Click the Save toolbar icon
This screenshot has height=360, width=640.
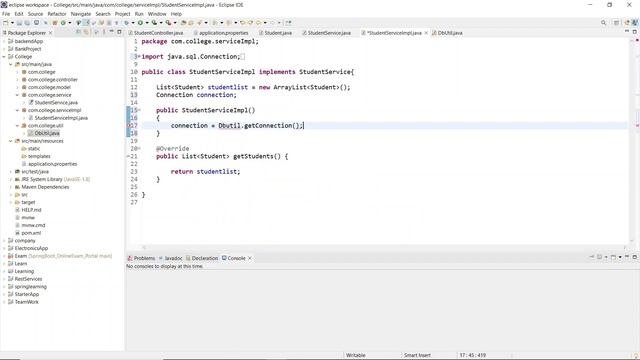point(19,23)
